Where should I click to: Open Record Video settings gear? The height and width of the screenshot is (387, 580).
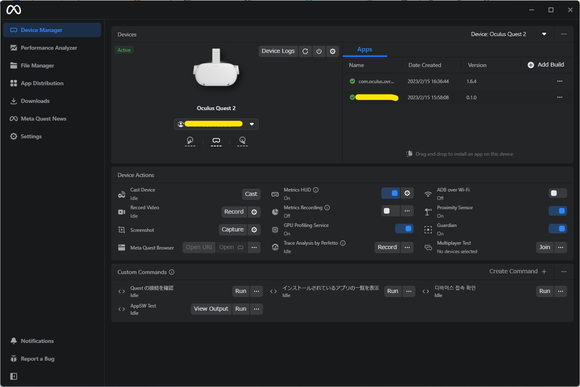pyautogui.click(x=254, y=212)
